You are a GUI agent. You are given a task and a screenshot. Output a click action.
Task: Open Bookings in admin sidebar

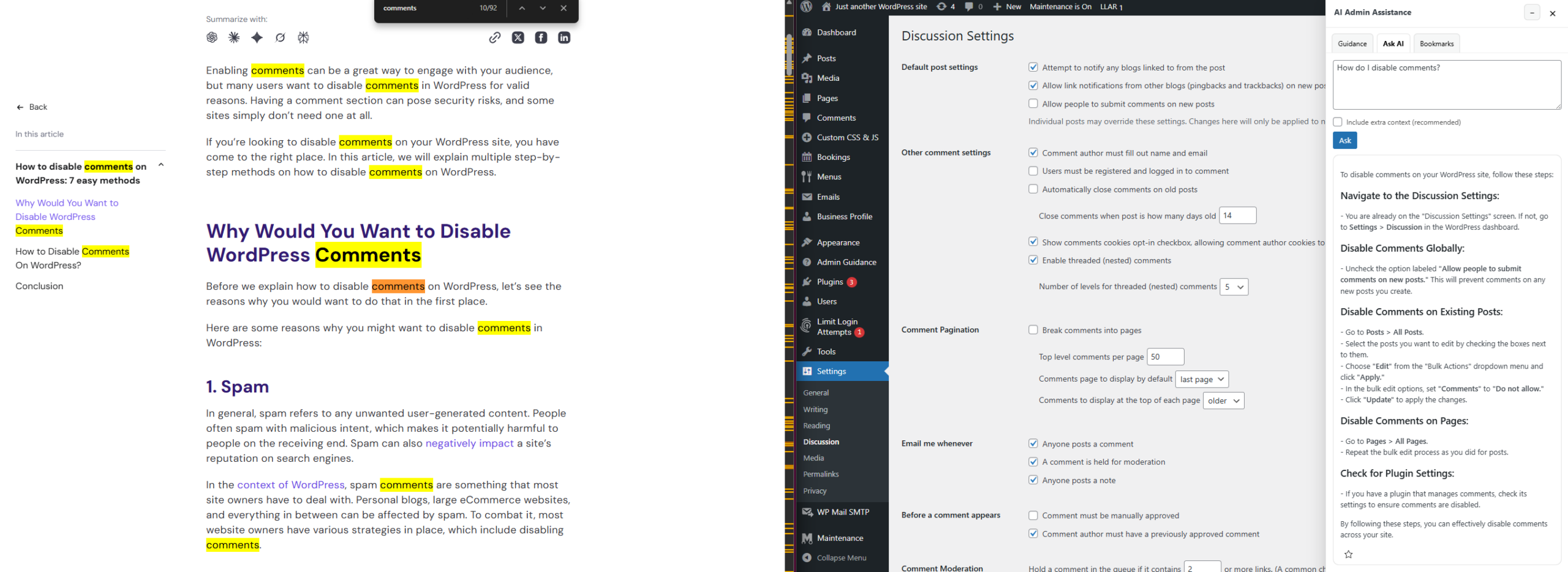click(x=842, y=157)
